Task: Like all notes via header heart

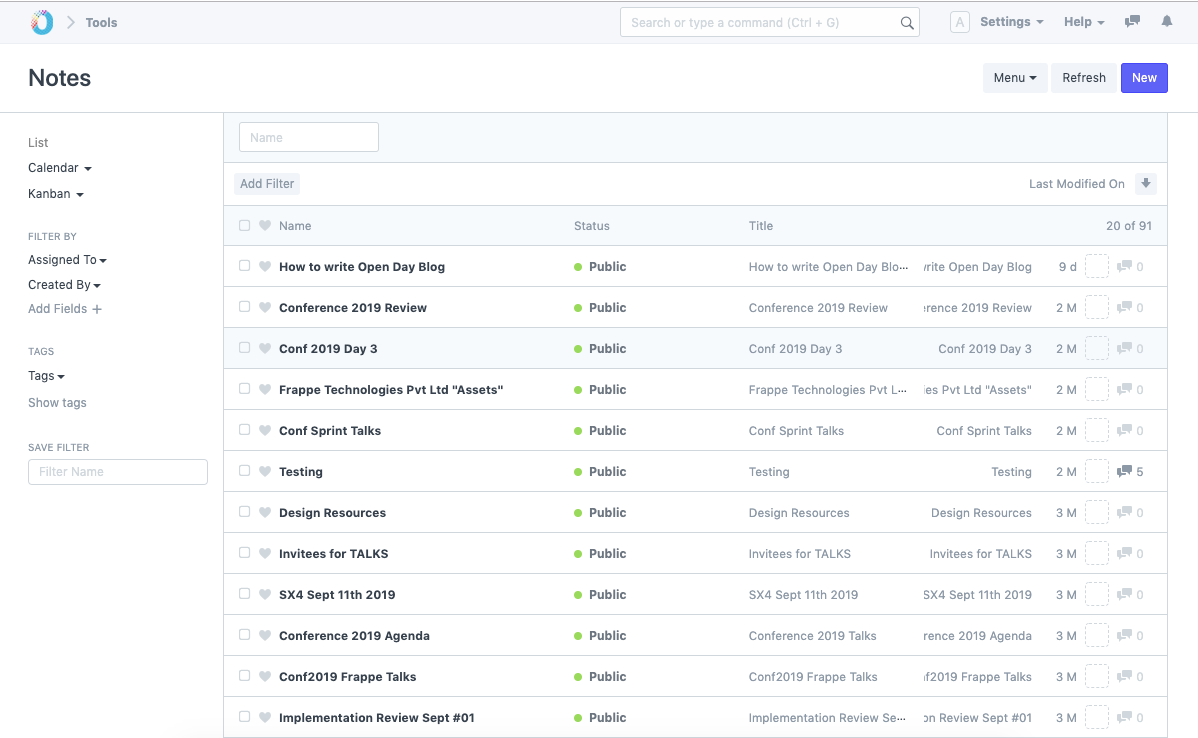Action: point(265,225)
